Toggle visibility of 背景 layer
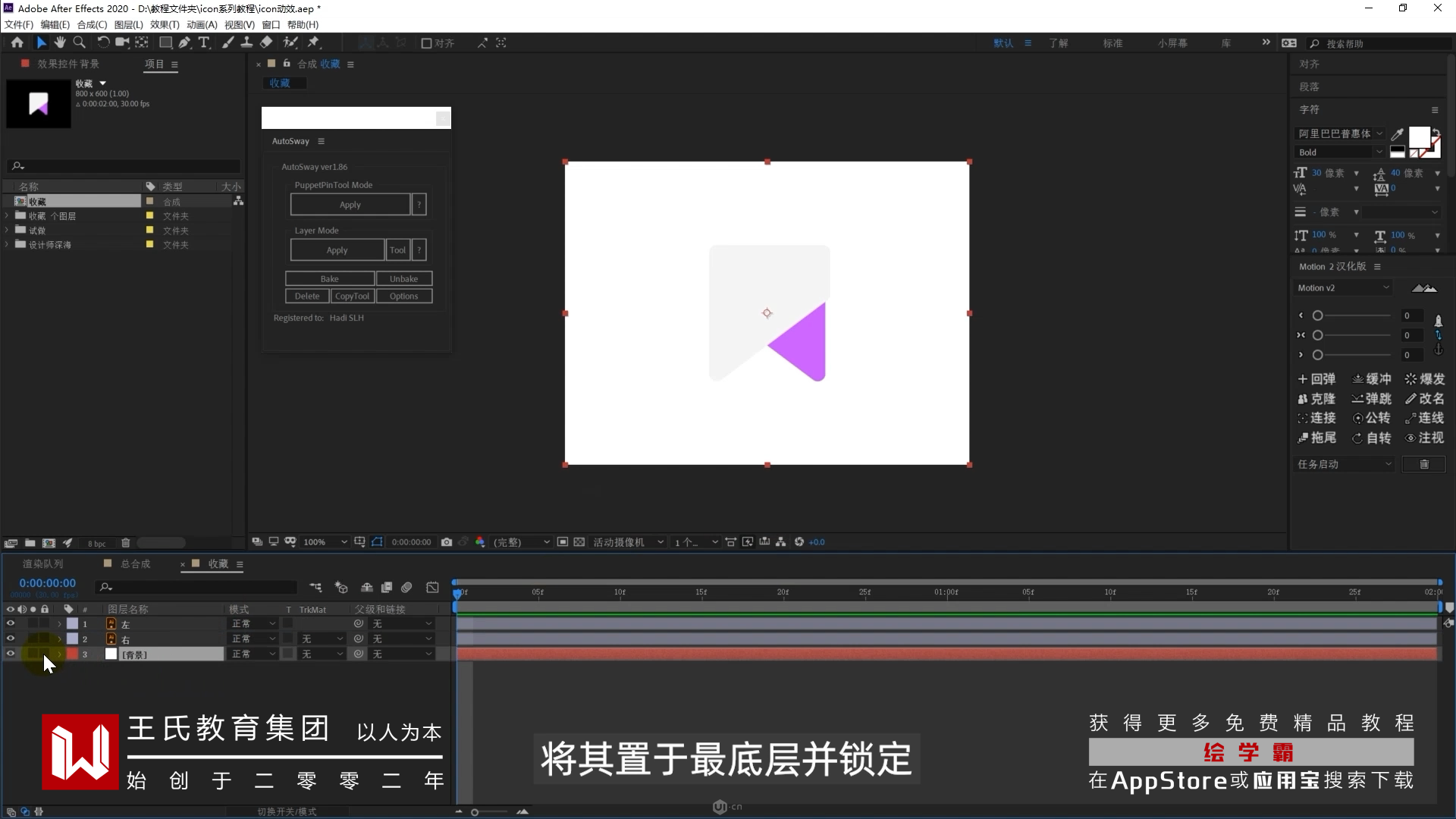This screenshot has width=1456, height=819. point(11,654)
